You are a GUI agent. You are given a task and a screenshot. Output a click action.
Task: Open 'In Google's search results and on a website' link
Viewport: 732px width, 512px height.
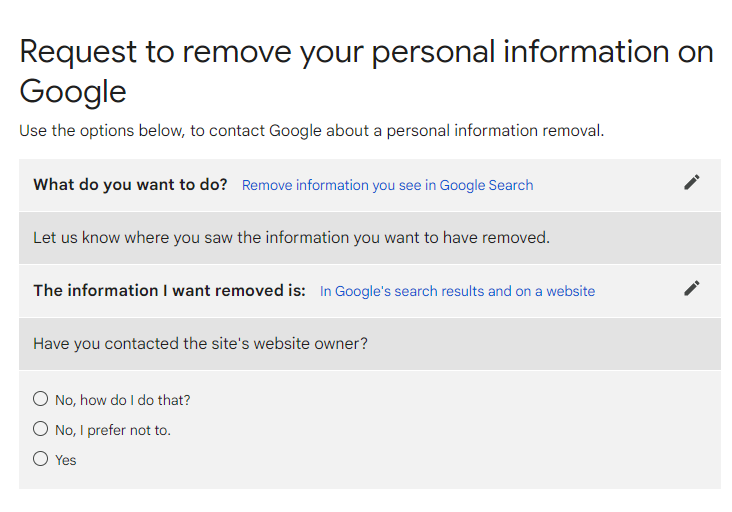point(457,291)
